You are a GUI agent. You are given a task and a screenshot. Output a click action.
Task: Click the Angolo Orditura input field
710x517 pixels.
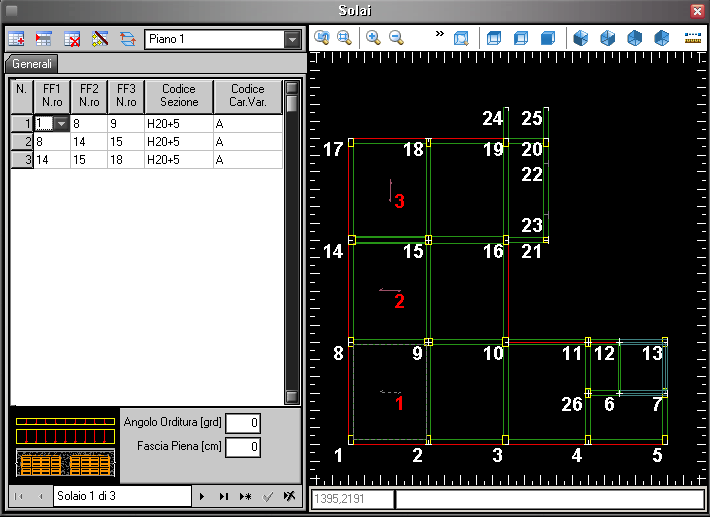click(x=243, y=423)
